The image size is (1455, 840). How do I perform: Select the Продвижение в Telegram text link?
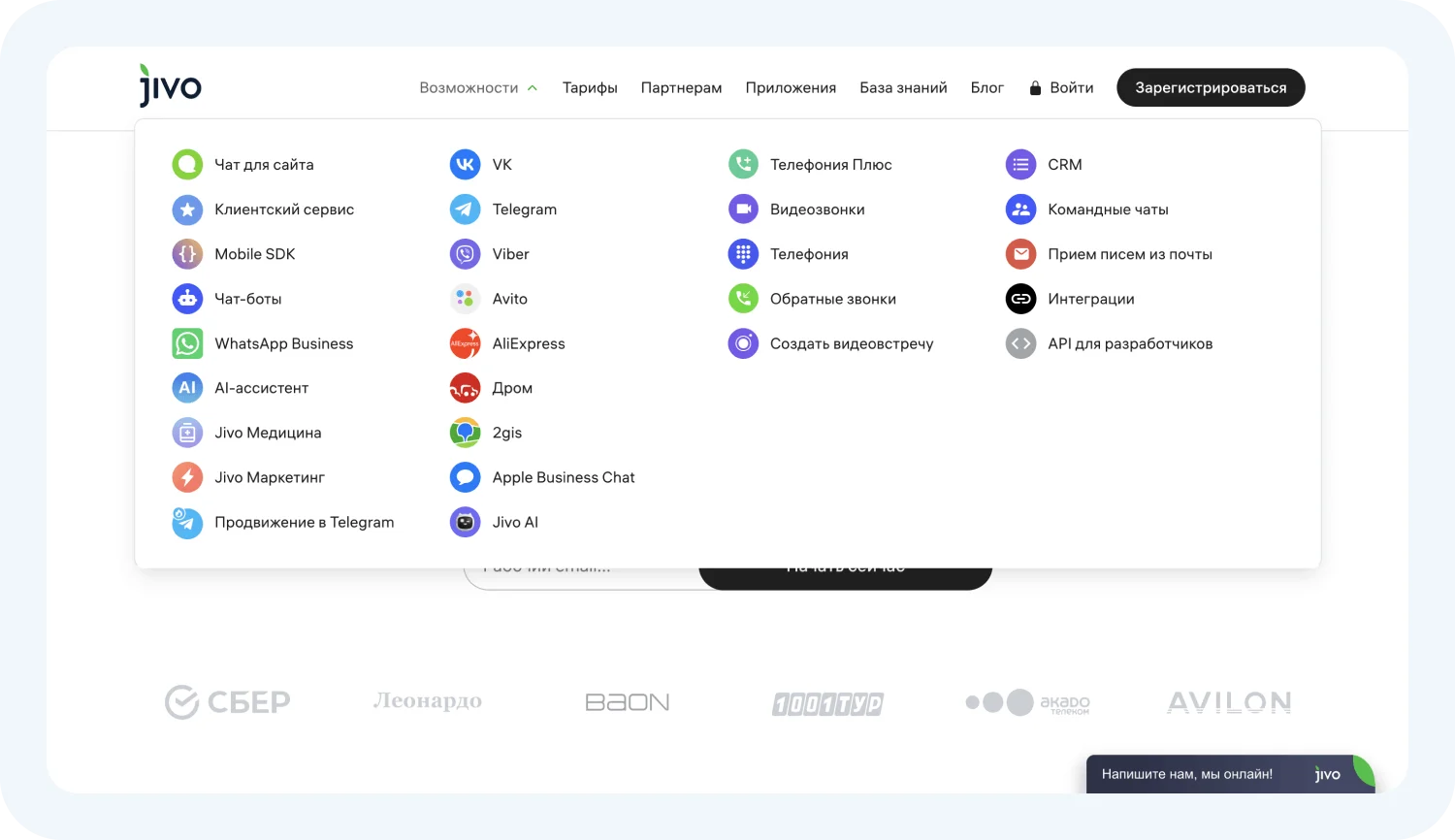click(305, 522)
